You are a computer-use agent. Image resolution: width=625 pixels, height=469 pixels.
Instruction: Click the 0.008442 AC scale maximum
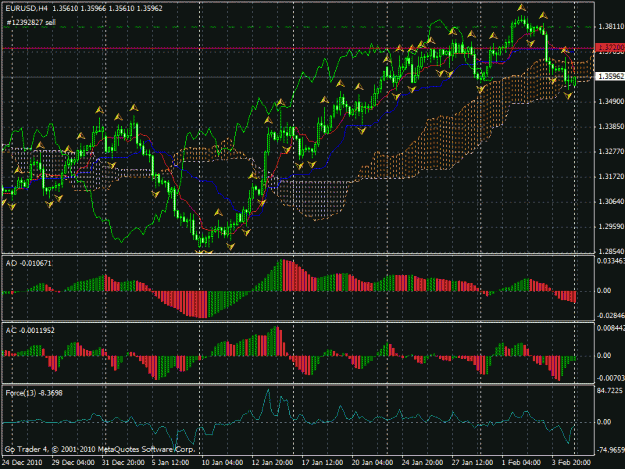[610, 328]
